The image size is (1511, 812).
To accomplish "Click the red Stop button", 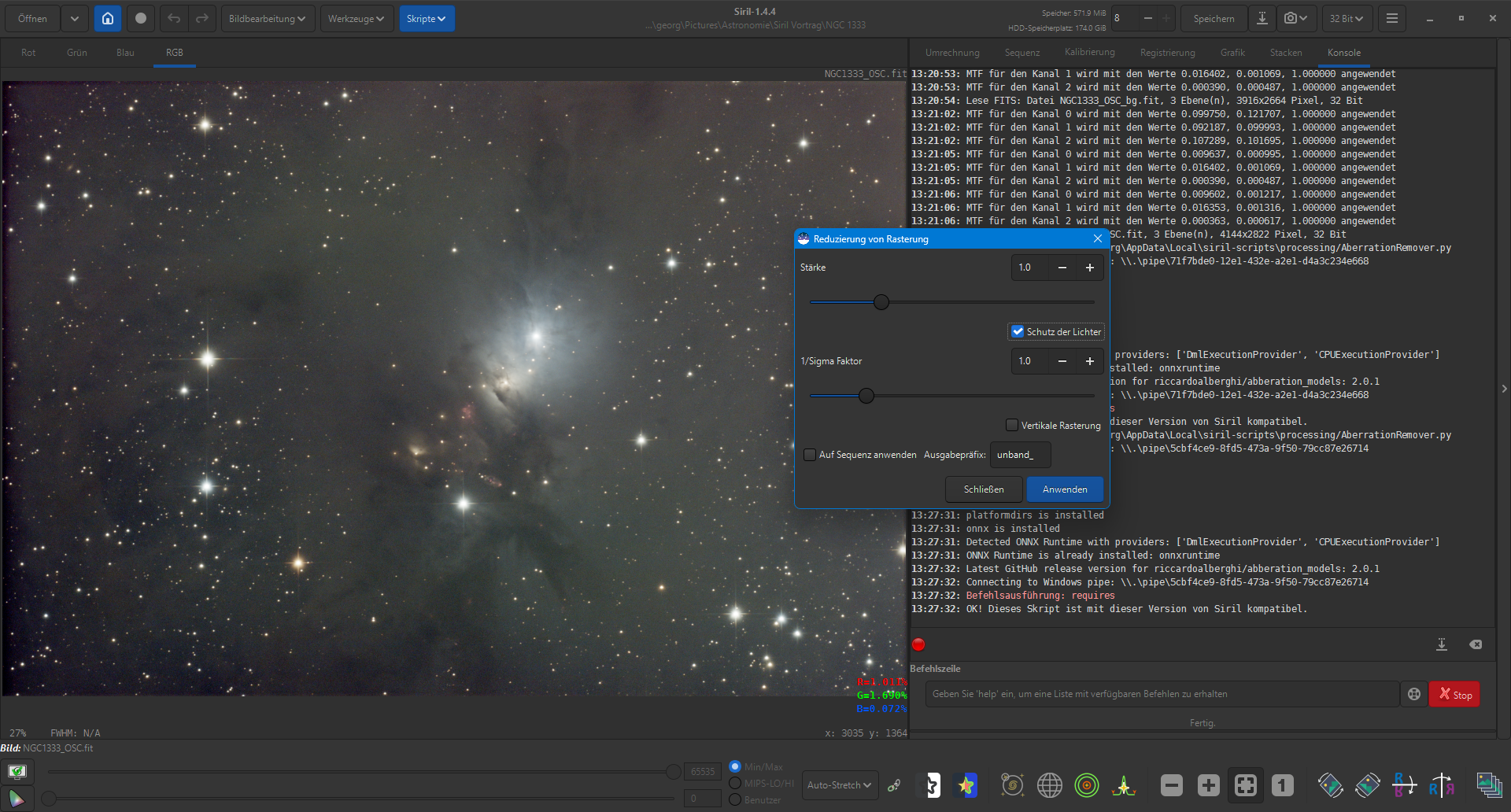I will point(1454,694).
